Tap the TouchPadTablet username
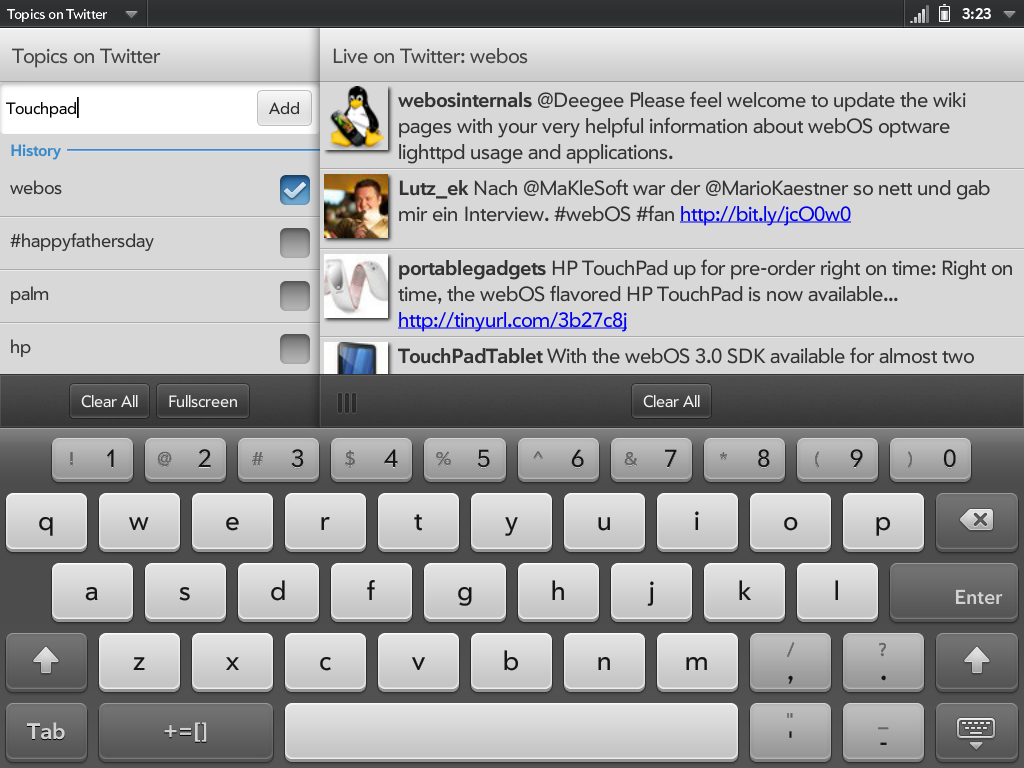This screenshot has height=768, width=1024. click(470, 356)
